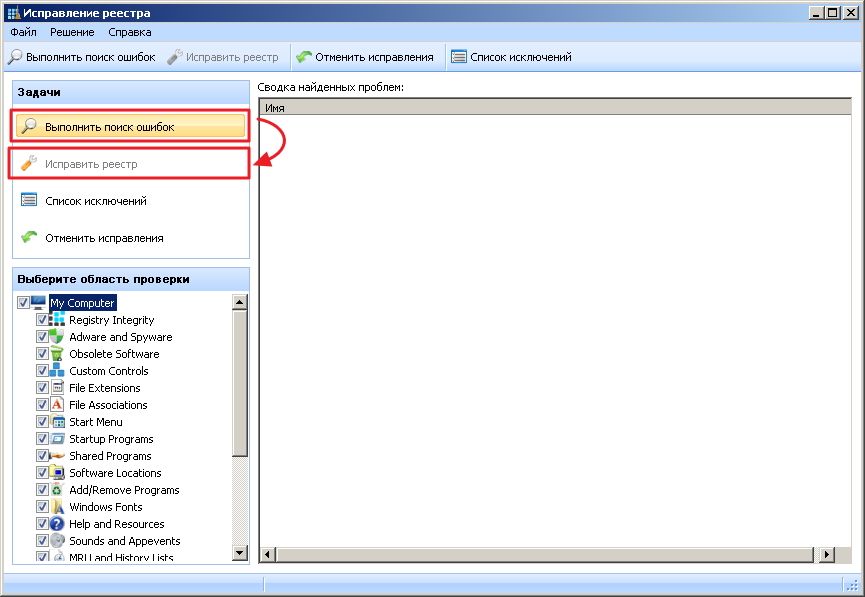Click the scan area list's up arrow
The image size is (865, 597).
[239, 302]
